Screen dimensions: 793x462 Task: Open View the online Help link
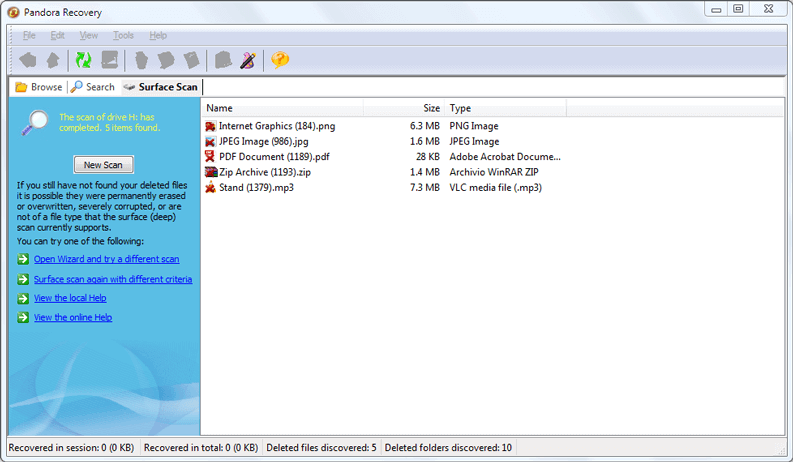pos(73,317)
